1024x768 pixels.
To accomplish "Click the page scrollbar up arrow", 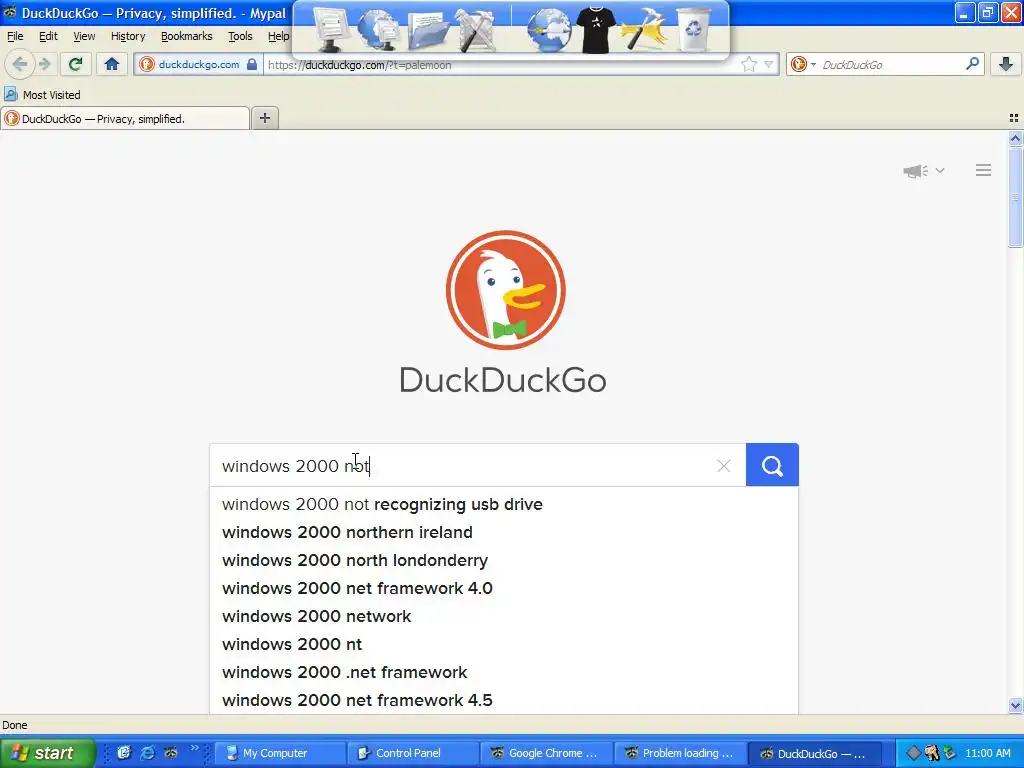I will (x=1015, y=138).
